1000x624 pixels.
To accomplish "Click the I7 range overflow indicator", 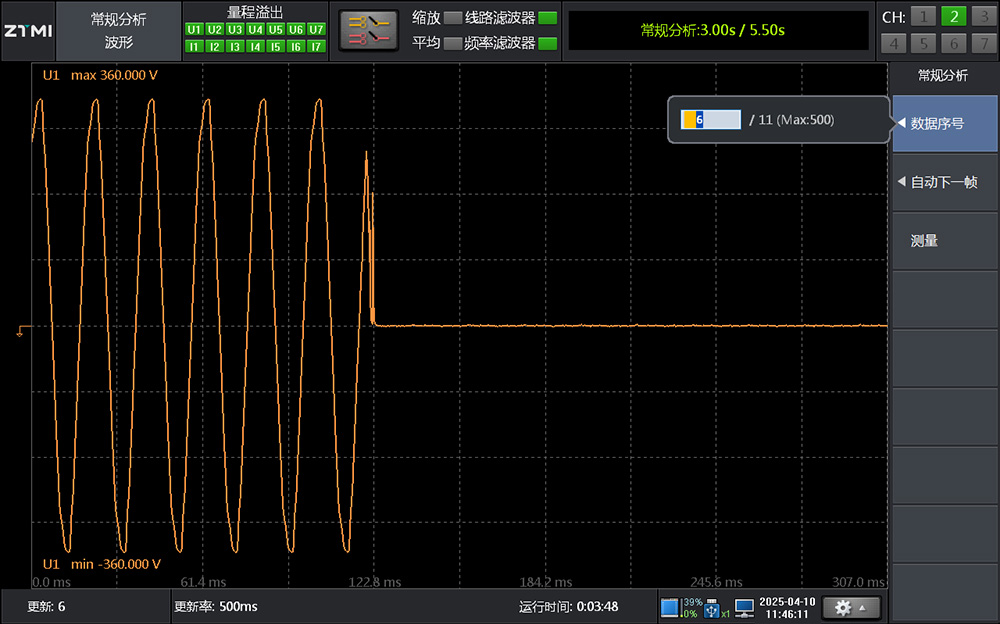I will (316, 46).
